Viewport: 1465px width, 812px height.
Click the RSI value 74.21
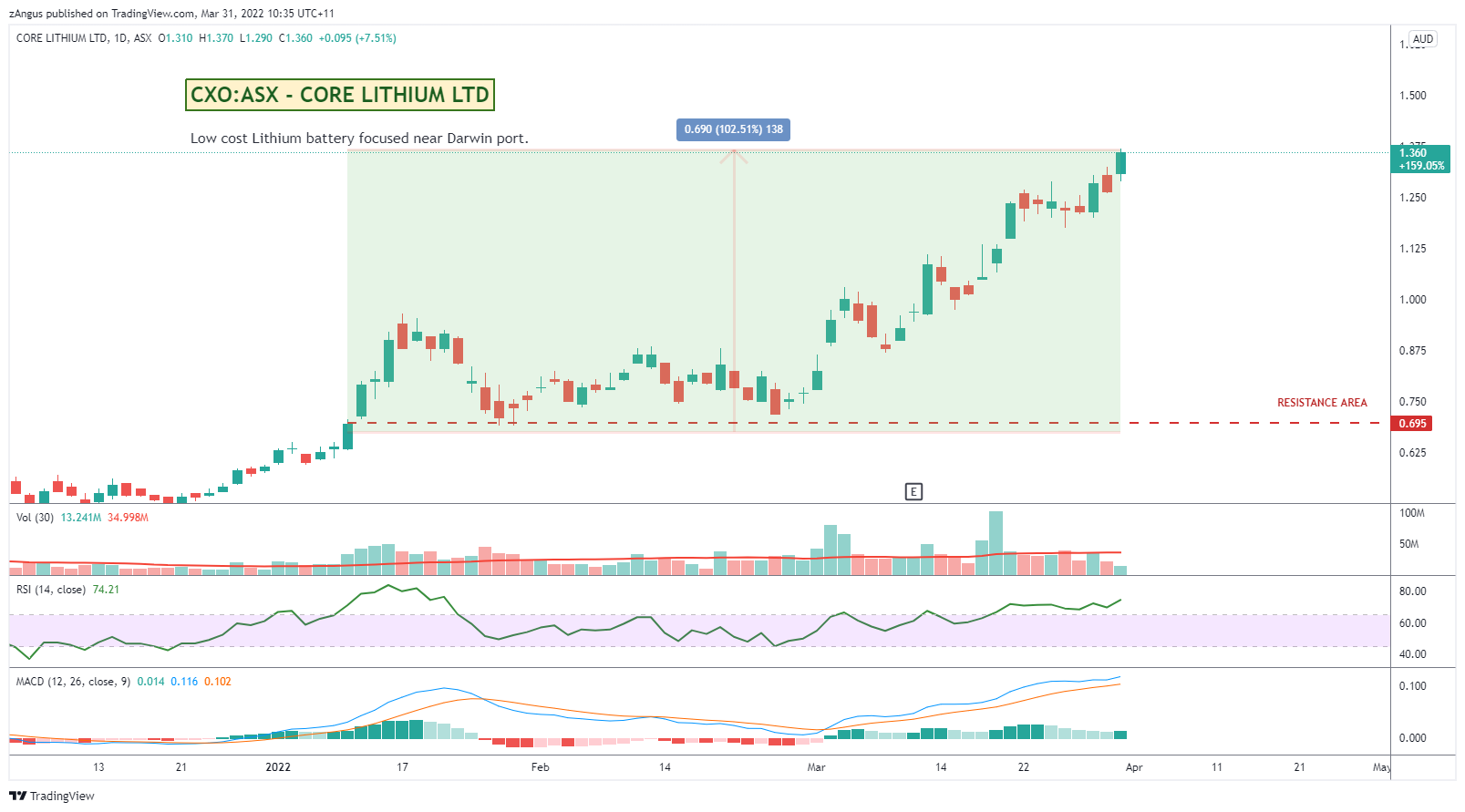[x=106, y=590]
